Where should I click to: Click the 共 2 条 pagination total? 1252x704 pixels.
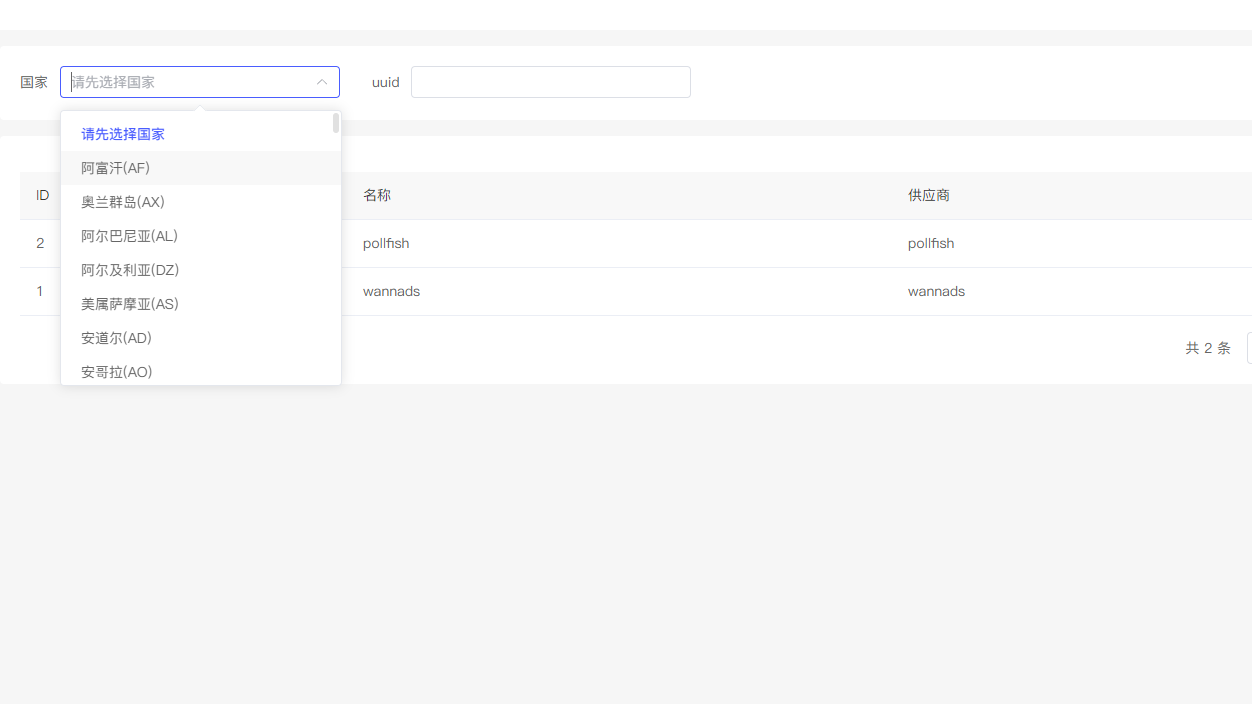point(1208,348)
